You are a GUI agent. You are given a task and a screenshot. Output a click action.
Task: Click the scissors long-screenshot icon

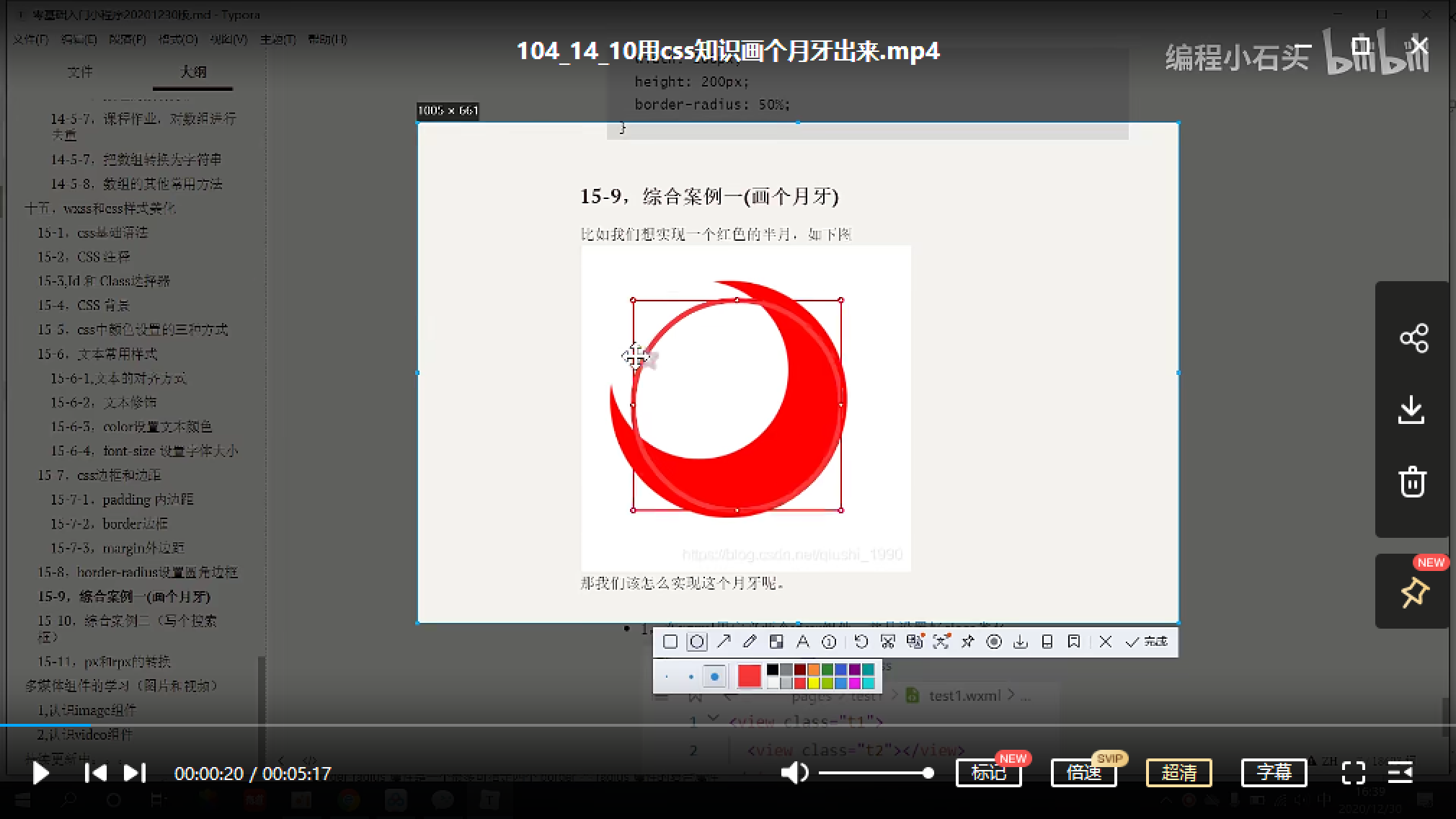887,642
